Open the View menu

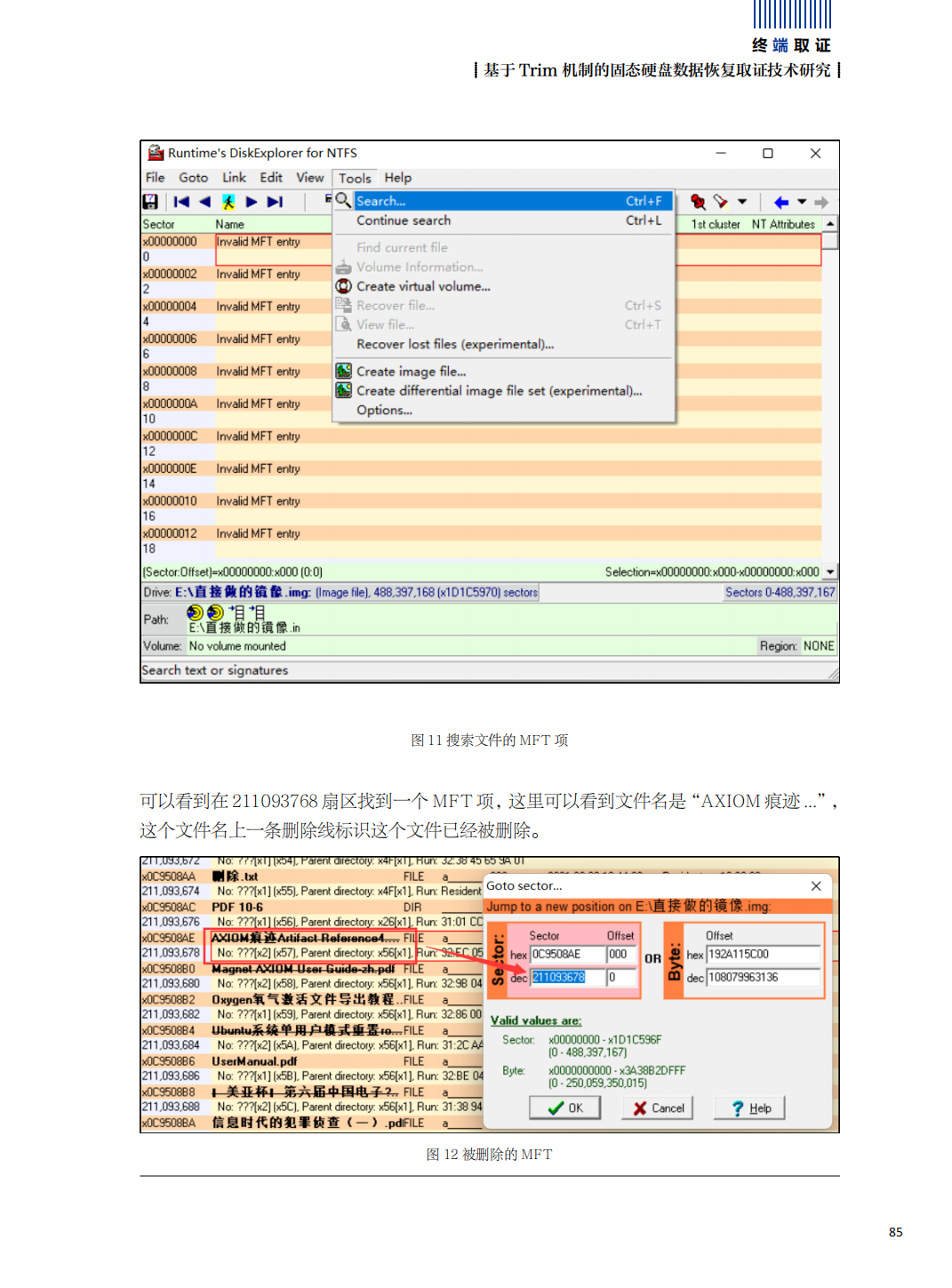point(310,178)
